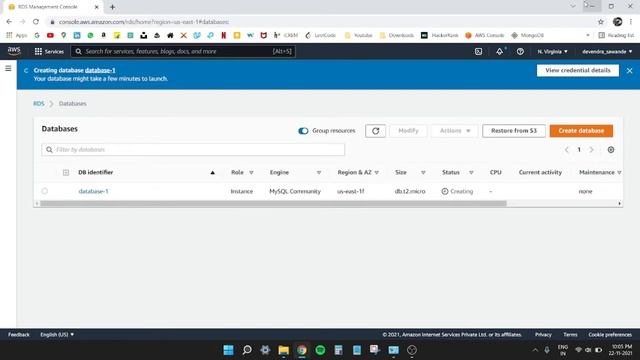
Task: Open the Reading list
Action: (x=616, y=36)
